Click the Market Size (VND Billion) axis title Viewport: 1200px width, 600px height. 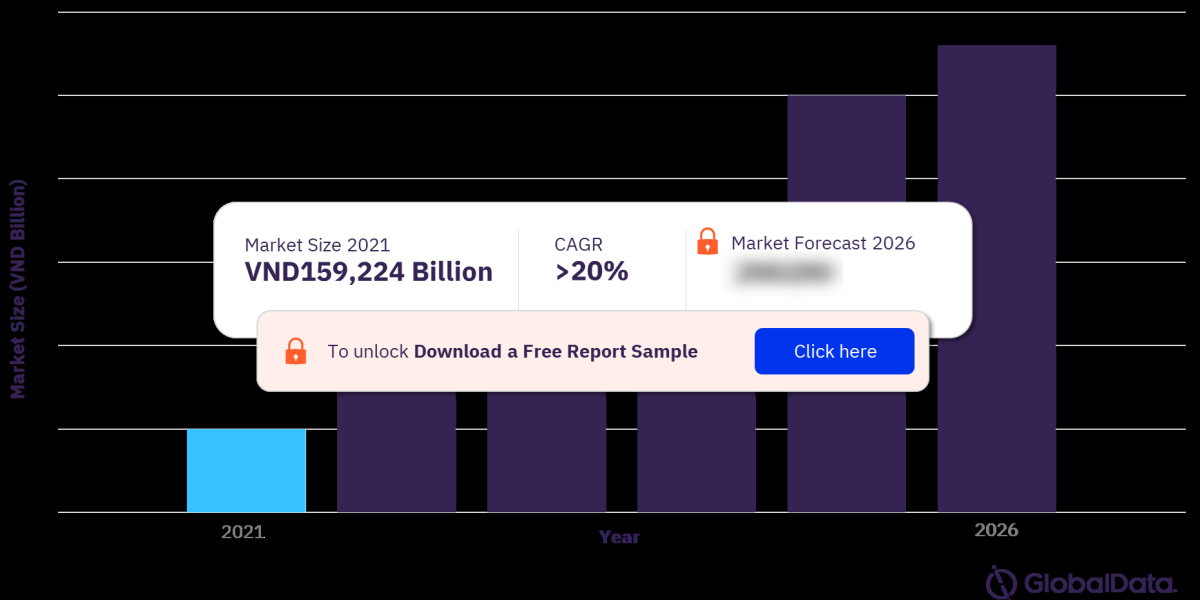(x=18, y=290)
